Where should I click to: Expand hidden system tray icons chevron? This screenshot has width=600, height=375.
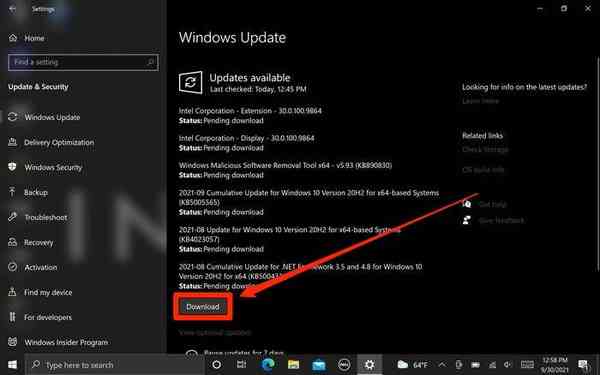[442, 365]
